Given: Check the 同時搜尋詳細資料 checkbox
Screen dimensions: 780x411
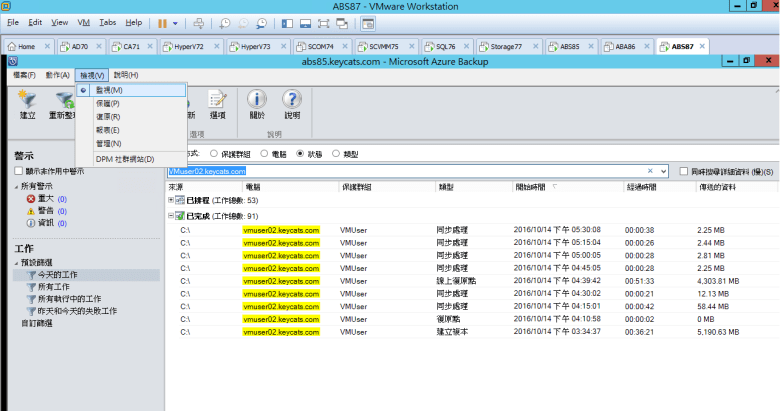Looking at the screenshot, I should (683, 171).
